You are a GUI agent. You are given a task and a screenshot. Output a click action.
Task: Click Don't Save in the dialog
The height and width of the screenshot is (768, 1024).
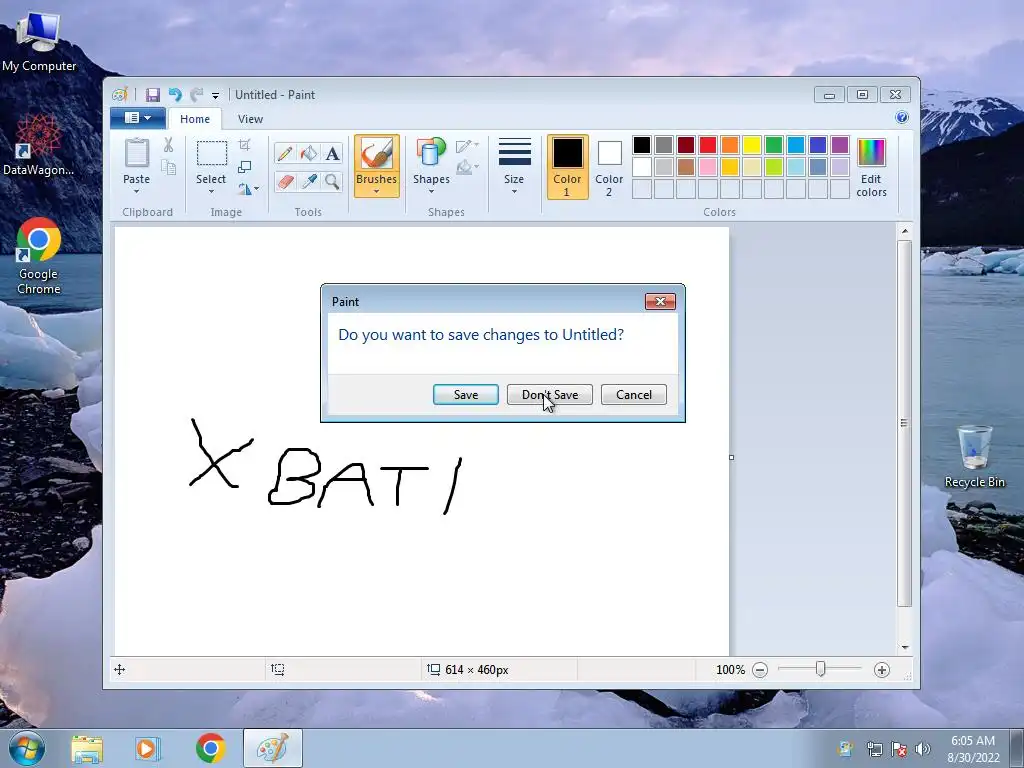550,395
